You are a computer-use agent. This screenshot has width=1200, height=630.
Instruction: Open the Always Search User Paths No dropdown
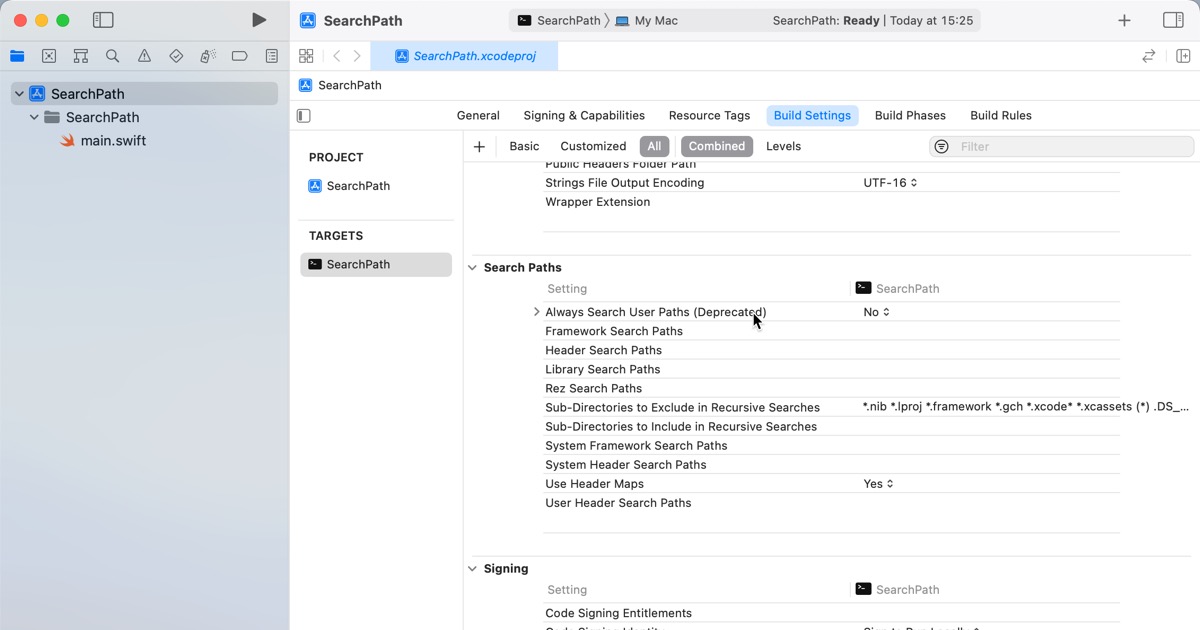[877, 312]
